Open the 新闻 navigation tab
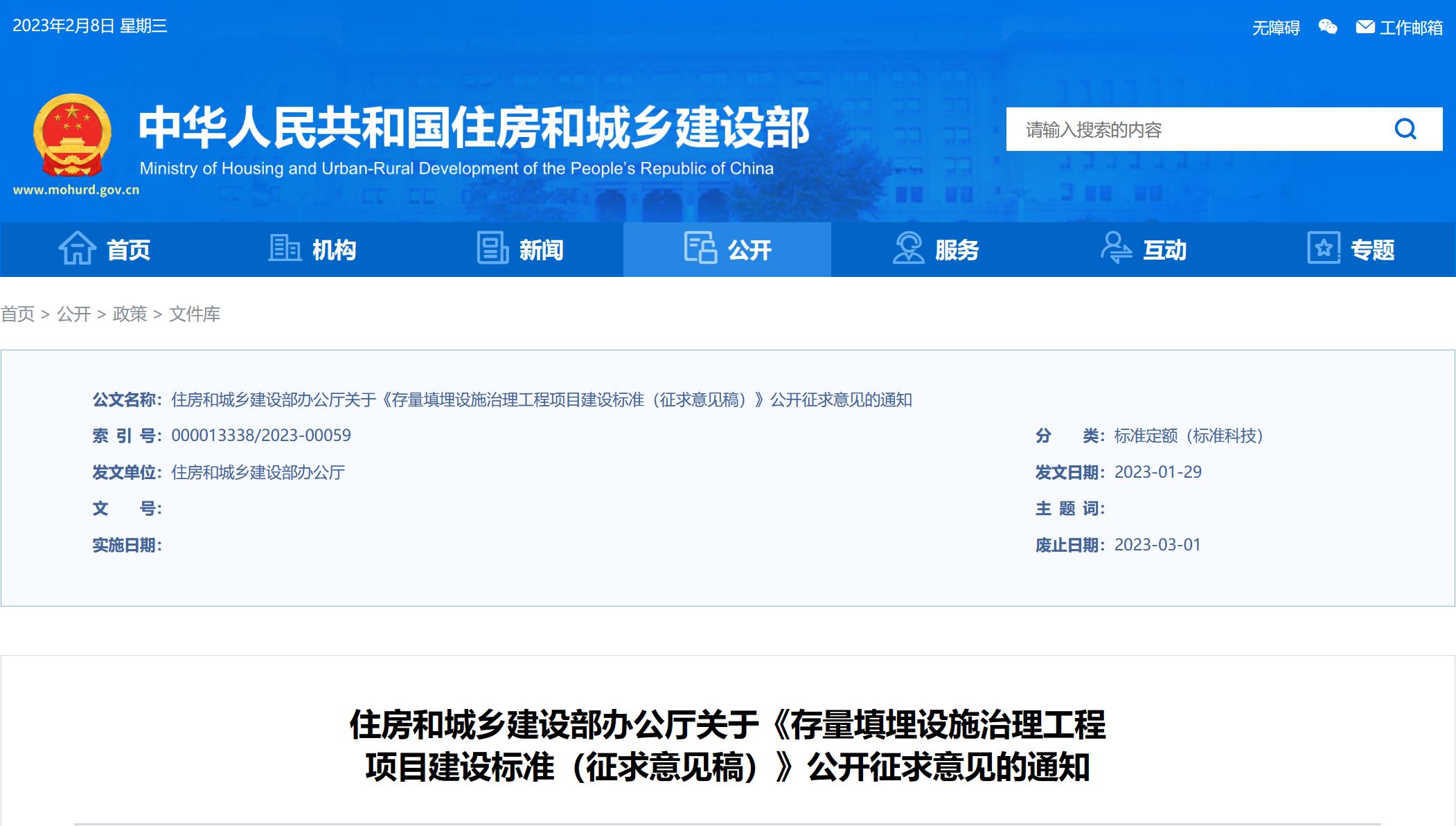 coord(520,249)
